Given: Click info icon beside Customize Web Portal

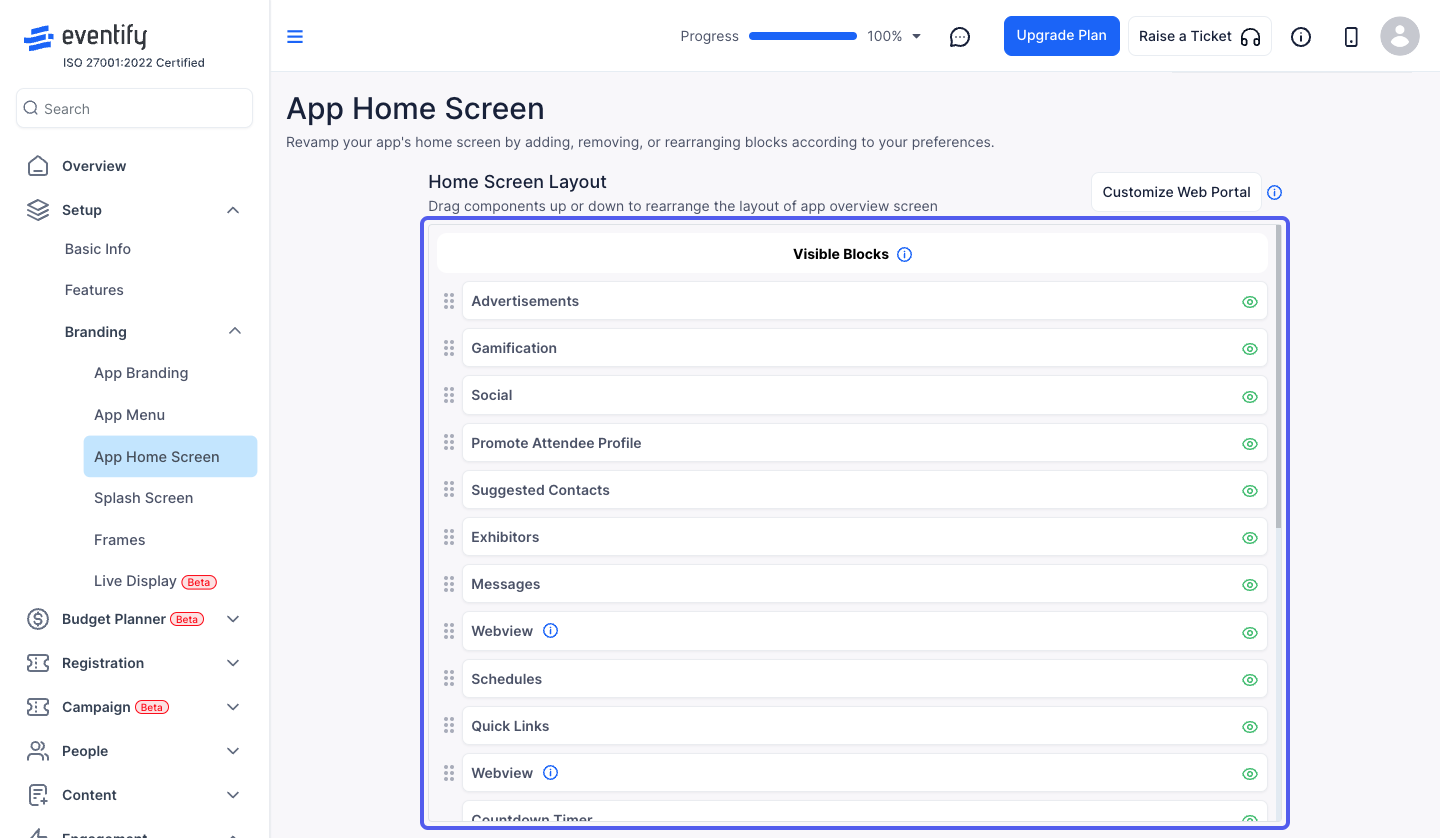Looking at the screenshot, I should coord(1274,192).
